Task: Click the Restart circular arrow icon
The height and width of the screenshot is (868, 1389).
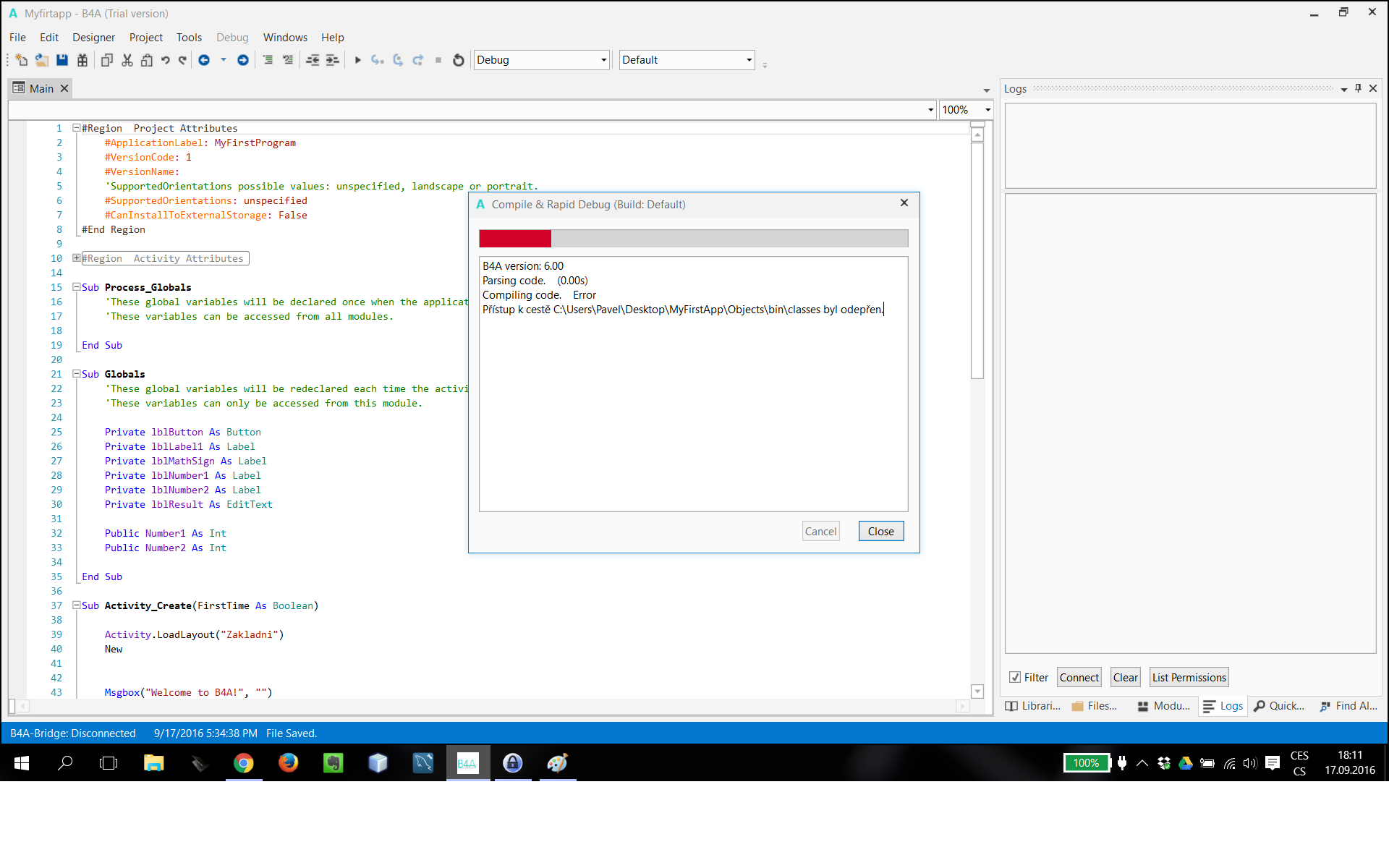Action: coord(458,60)
